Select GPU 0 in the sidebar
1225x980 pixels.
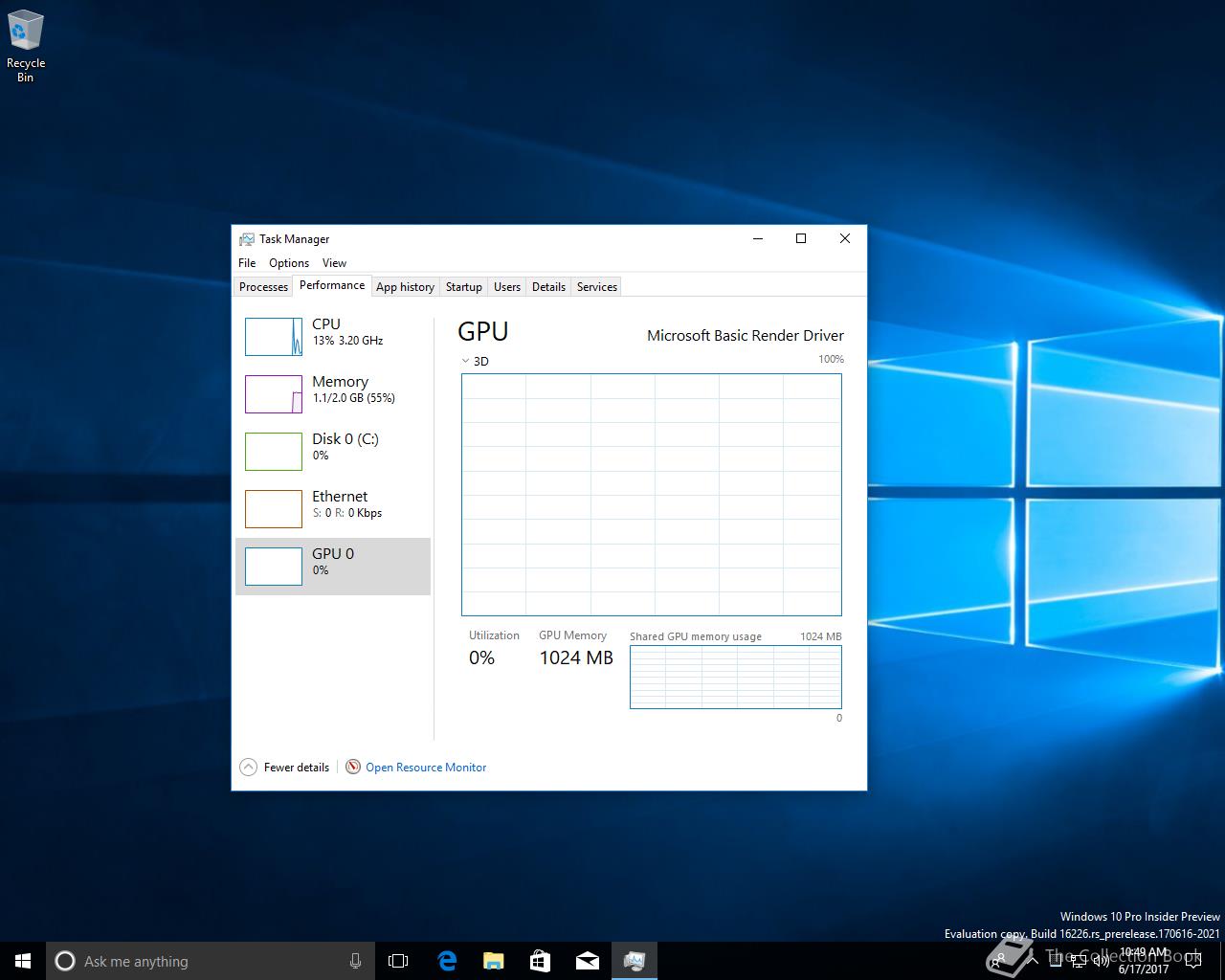coord(333,567)
